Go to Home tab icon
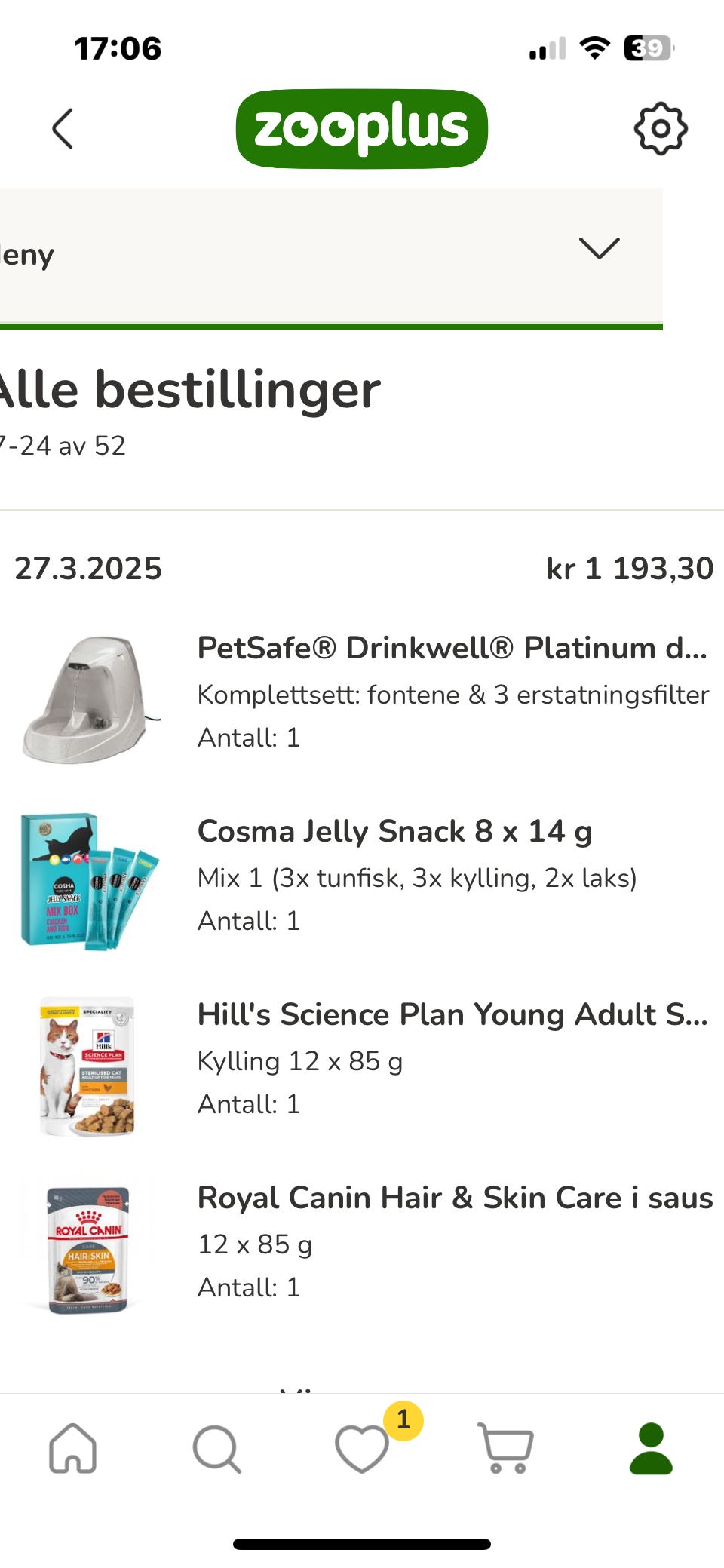The width and height of the screenshot is (724, 1568). coord(72,1448)
